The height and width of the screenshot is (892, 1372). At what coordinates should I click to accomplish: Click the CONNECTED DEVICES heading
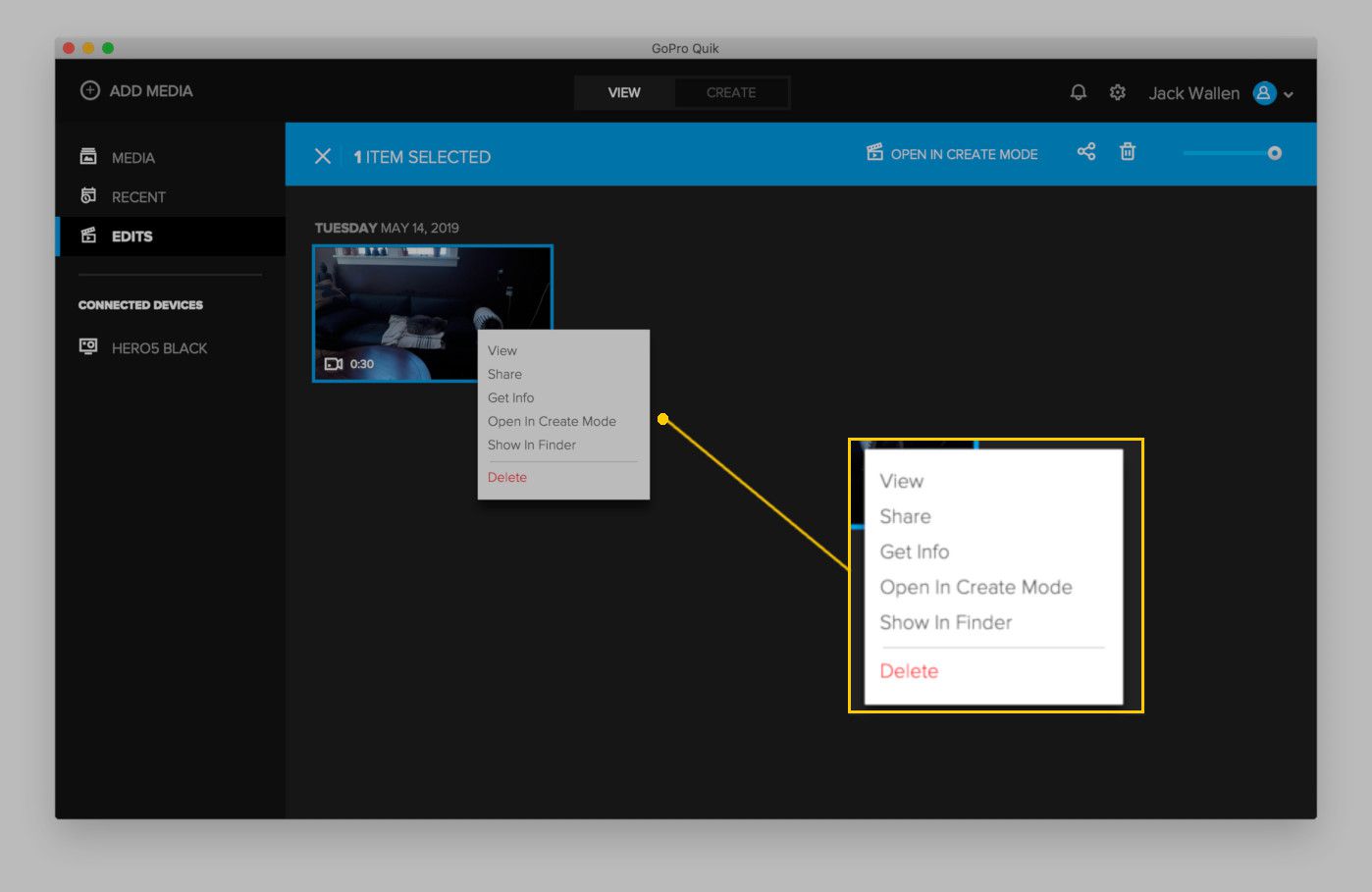pyautogui.click(x=140, y=305)
